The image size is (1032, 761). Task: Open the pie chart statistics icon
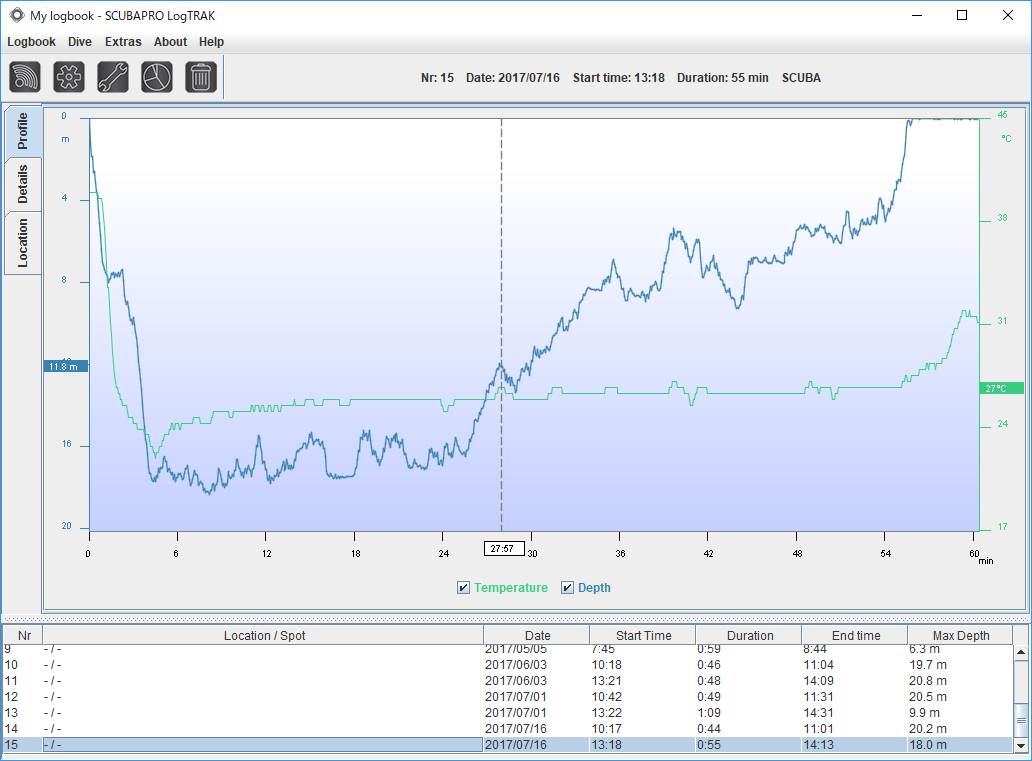coord(157,77)
